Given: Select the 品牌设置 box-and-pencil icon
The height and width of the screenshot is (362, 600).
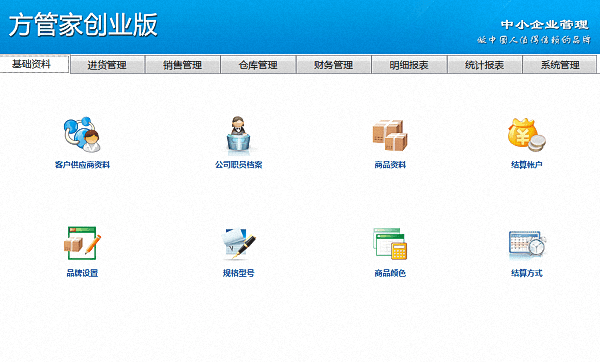Looking at the screenshot, I should click(x=82, y=243).
